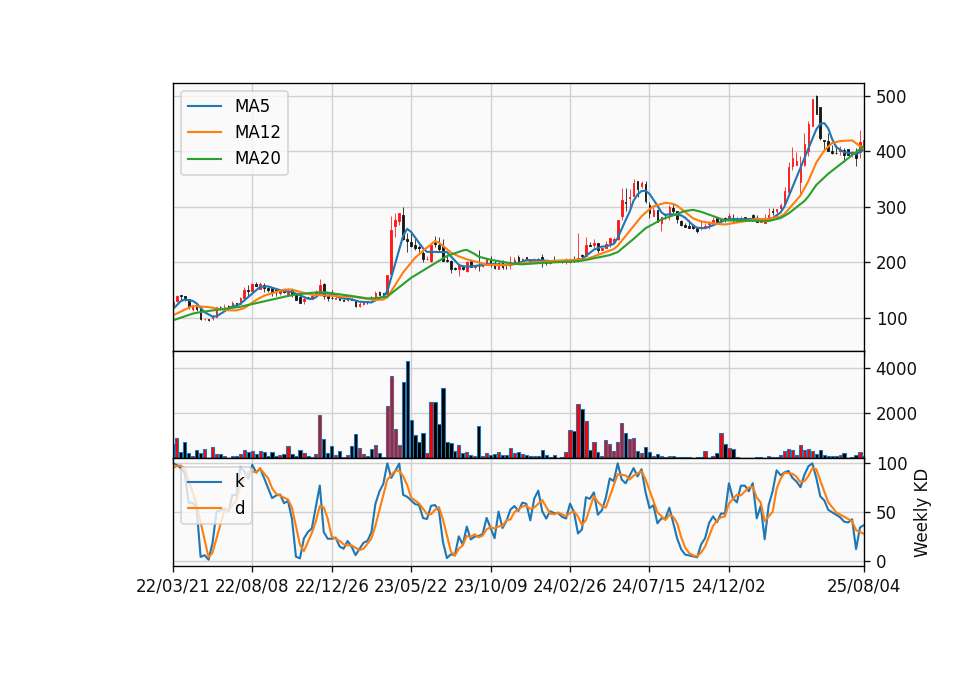Click the MA5 legend label
Screen dimensions: 960x690
[x=252, y=106]
